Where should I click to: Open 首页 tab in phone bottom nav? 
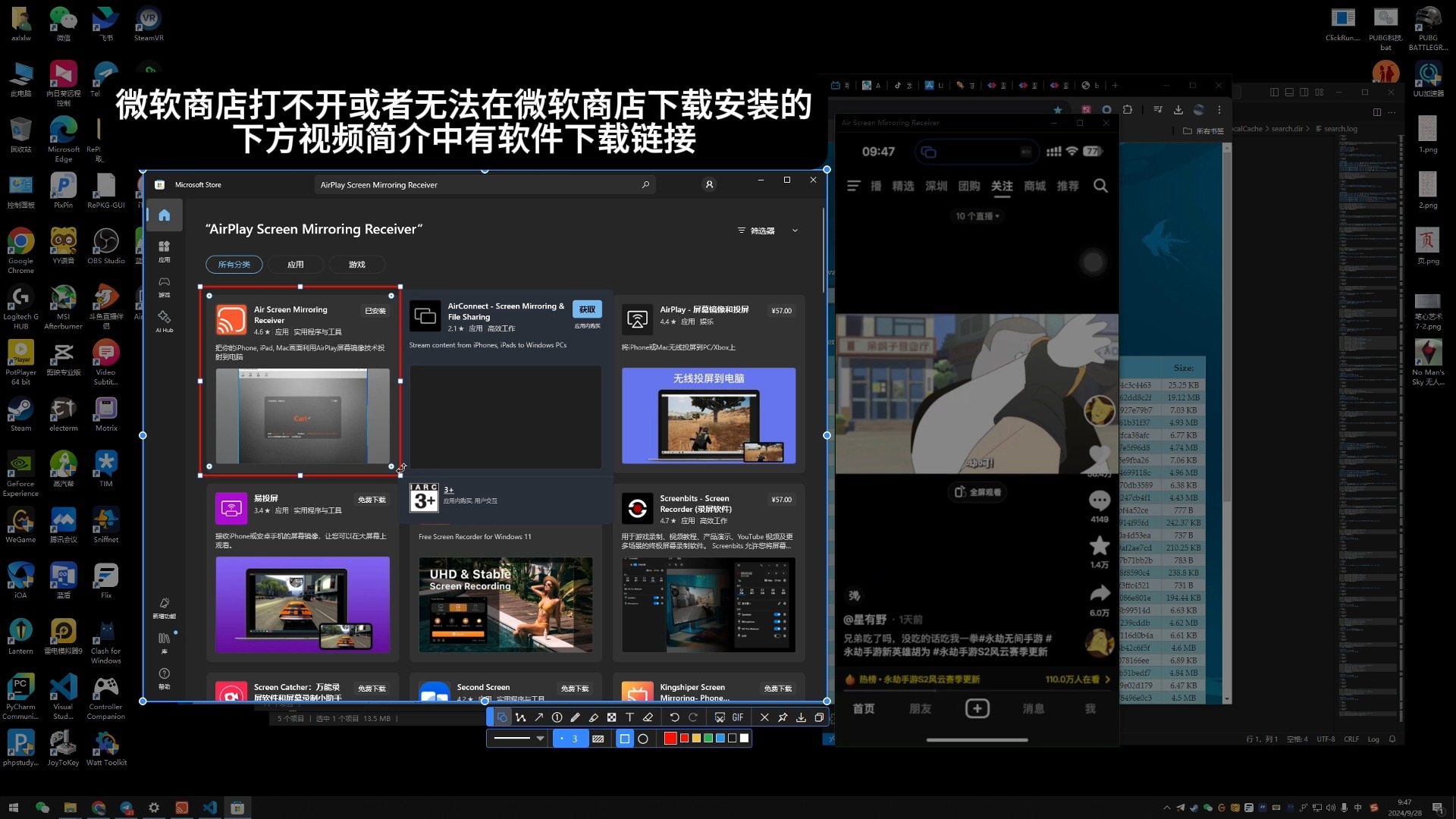click(x=864, y=708)
